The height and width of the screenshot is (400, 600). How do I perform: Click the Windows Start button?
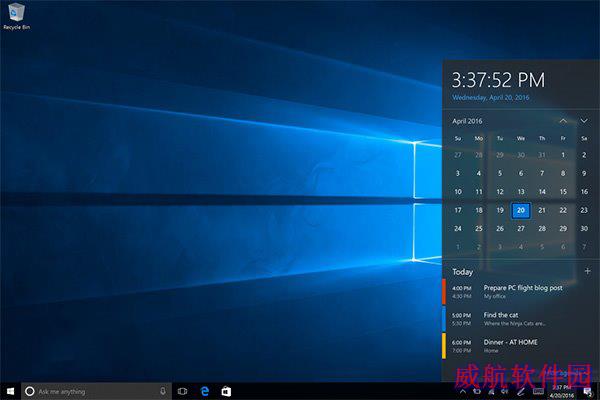point(10,391)
